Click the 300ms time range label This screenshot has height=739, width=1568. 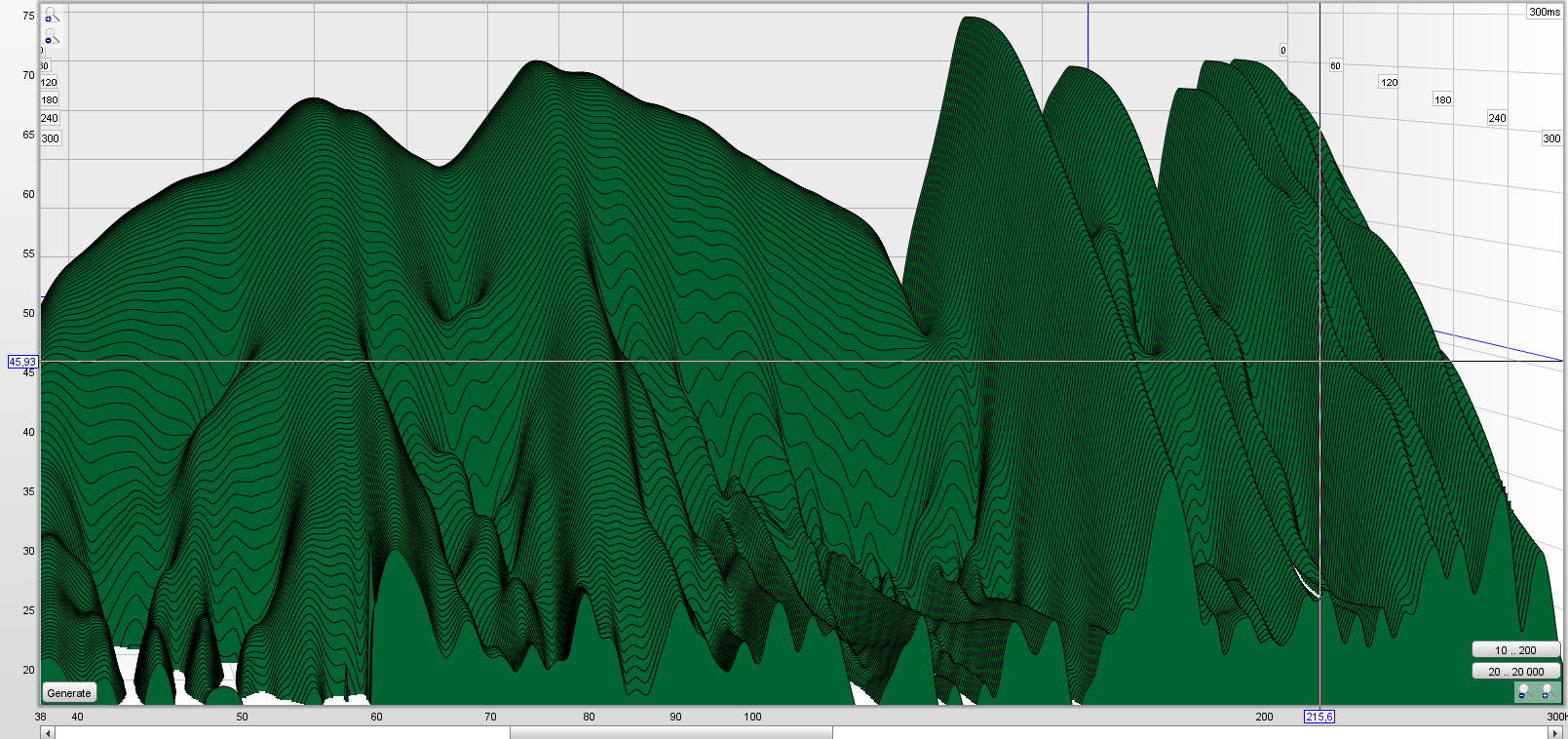tap(1544, 12)
